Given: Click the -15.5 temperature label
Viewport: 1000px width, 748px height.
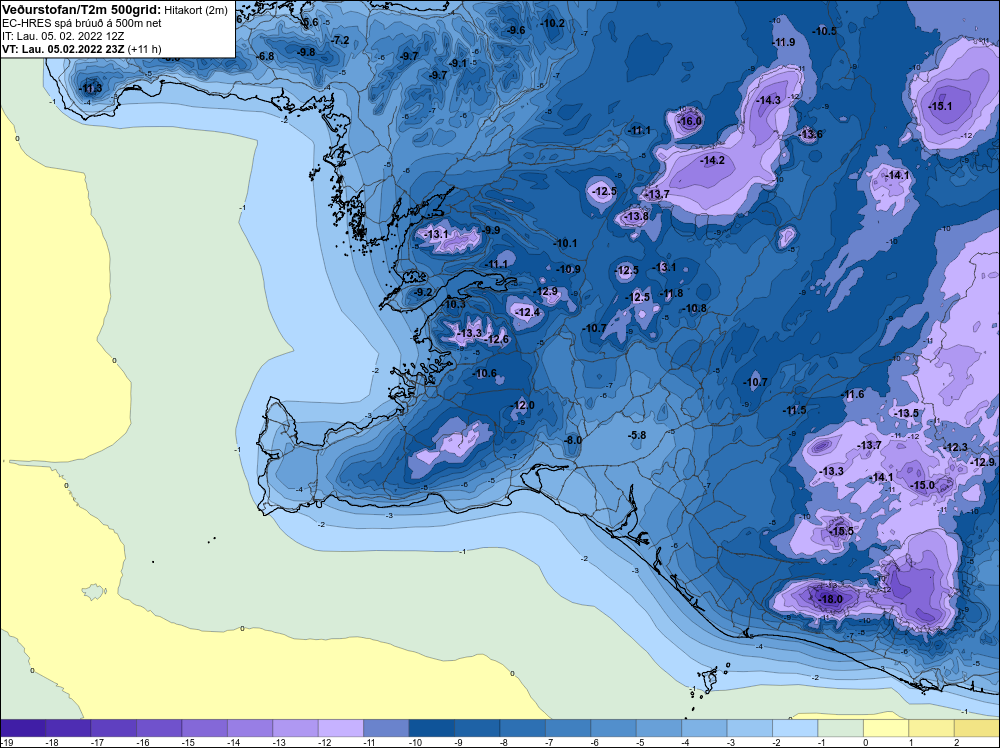Looking at the screenshot, I should coord(841,531).
